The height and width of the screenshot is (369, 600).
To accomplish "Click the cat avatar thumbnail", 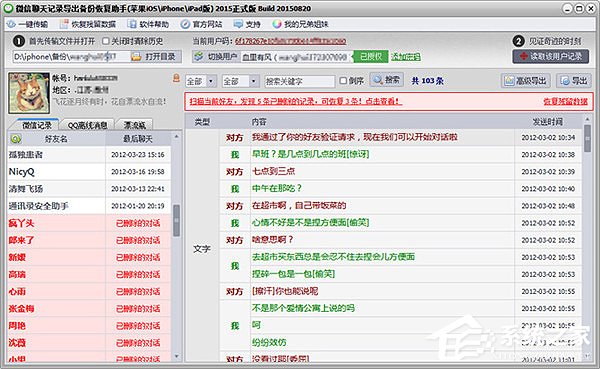I will click(x=29, y=93).
